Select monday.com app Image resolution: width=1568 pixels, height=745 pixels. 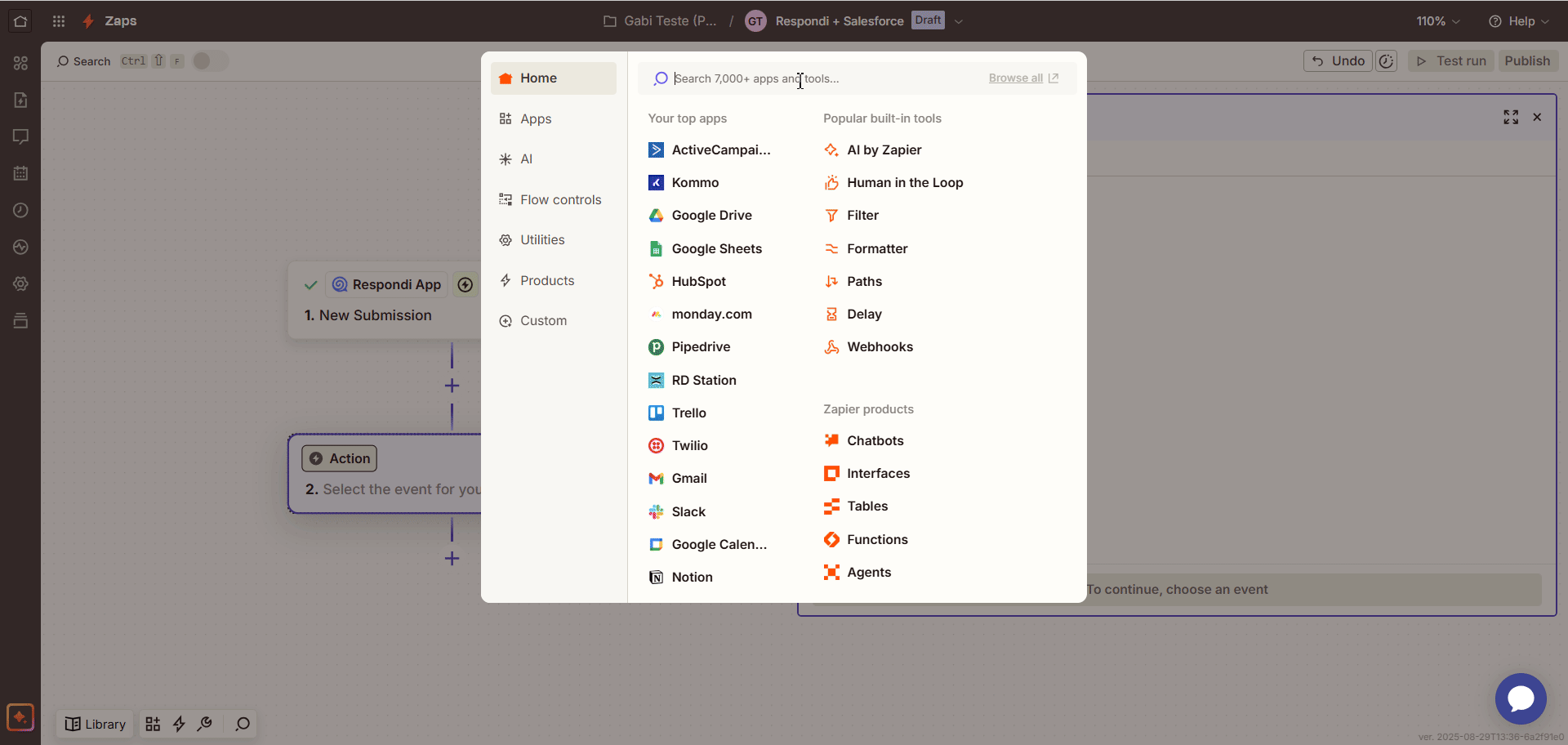[x=700, y=315]
